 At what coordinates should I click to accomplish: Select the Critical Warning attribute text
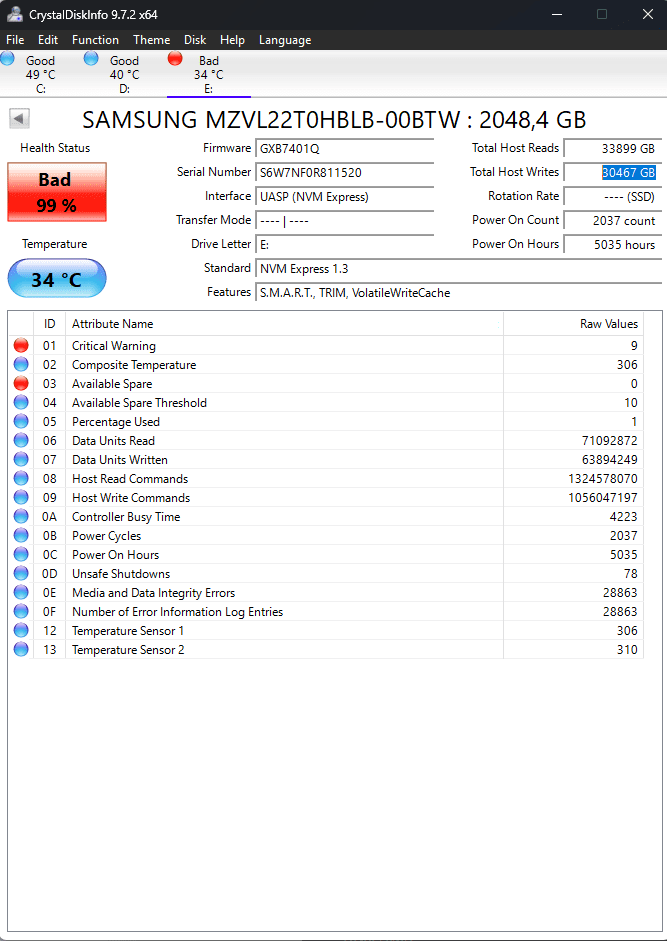pos(113,346)
